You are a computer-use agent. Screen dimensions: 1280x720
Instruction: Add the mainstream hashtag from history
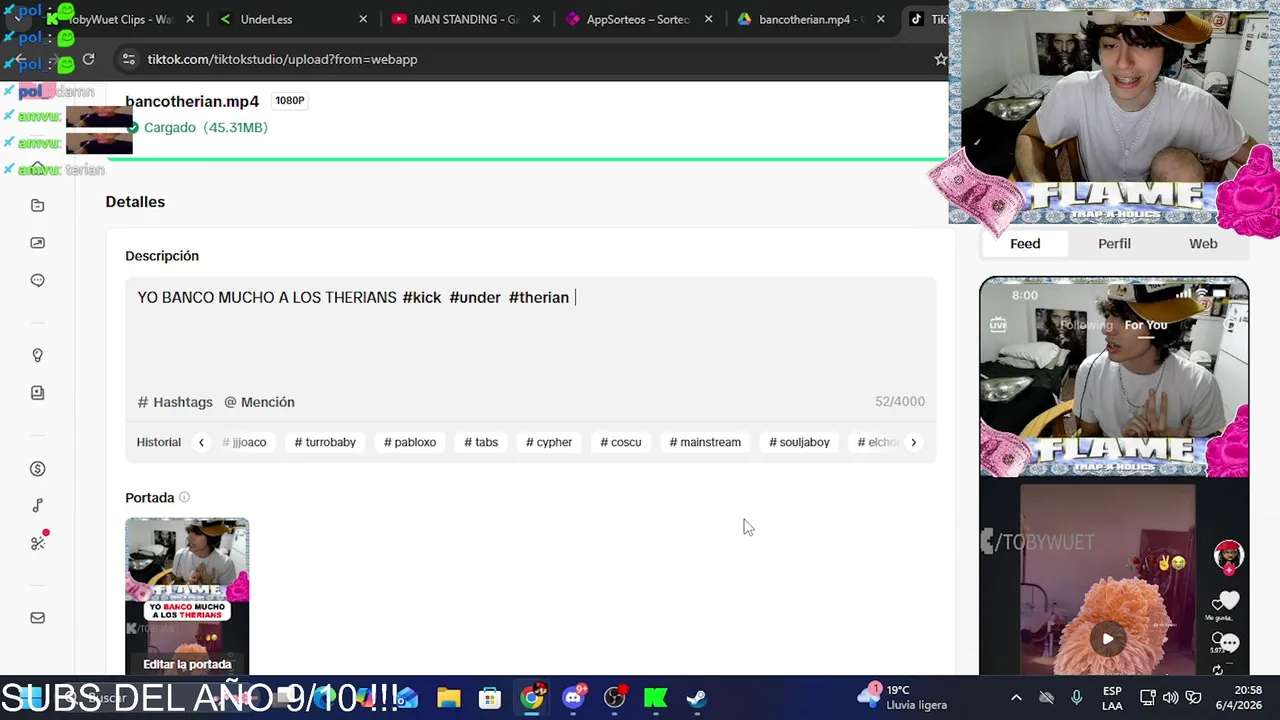(x=705, y=442)
